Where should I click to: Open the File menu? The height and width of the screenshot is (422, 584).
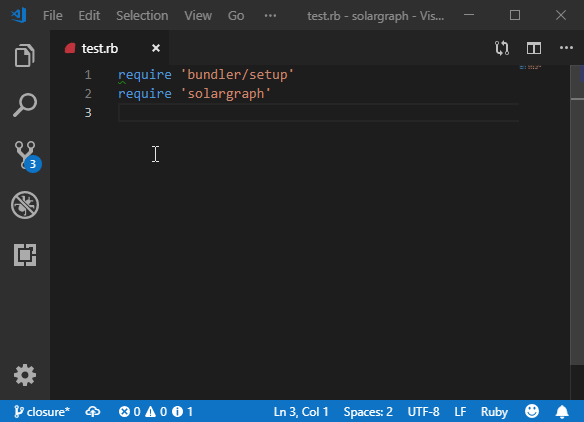tap(53, 16)
